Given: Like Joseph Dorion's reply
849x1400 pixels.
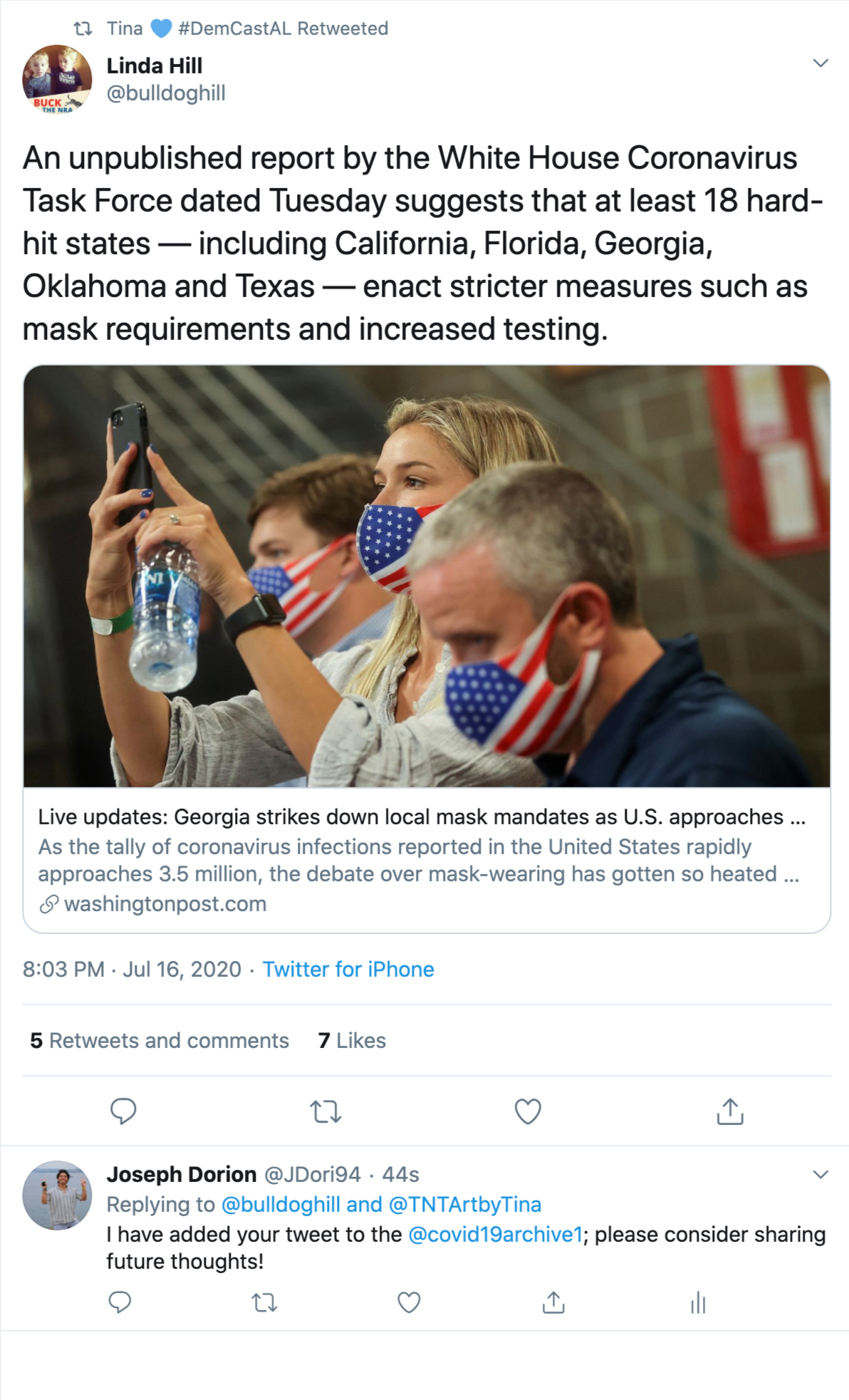Looking at the screenshot, I should (409, 1302).
